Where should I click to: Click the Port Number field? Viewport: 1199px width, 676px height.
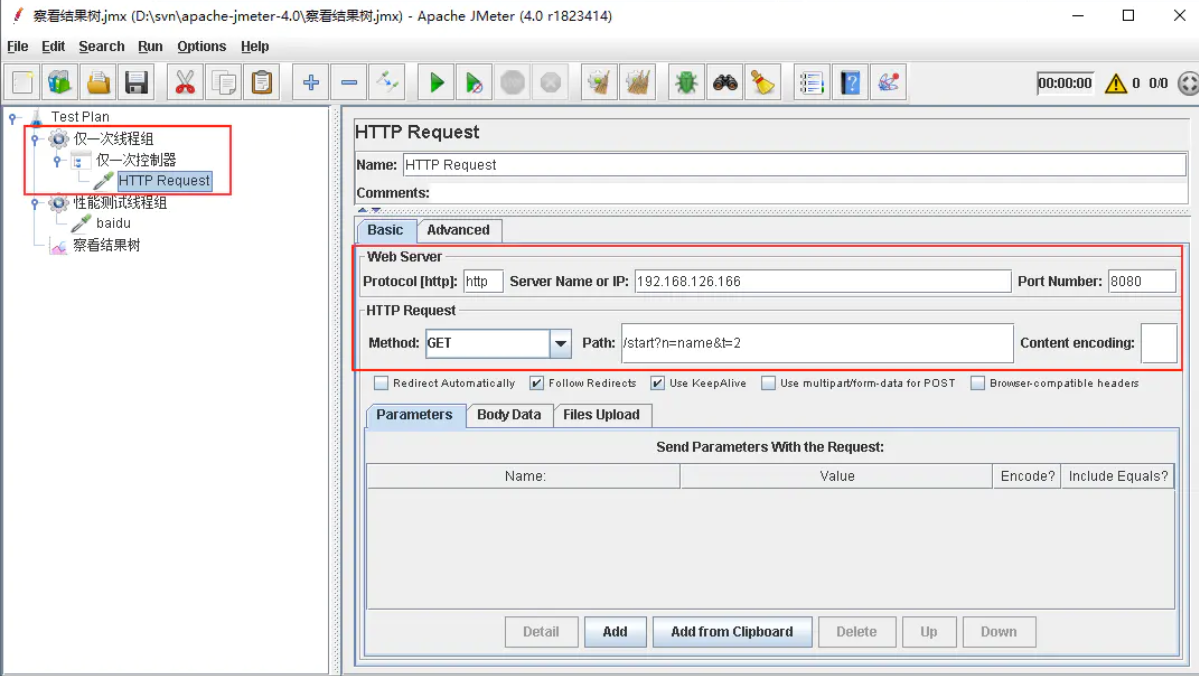pyautogui.click(x=1142, y=281)
